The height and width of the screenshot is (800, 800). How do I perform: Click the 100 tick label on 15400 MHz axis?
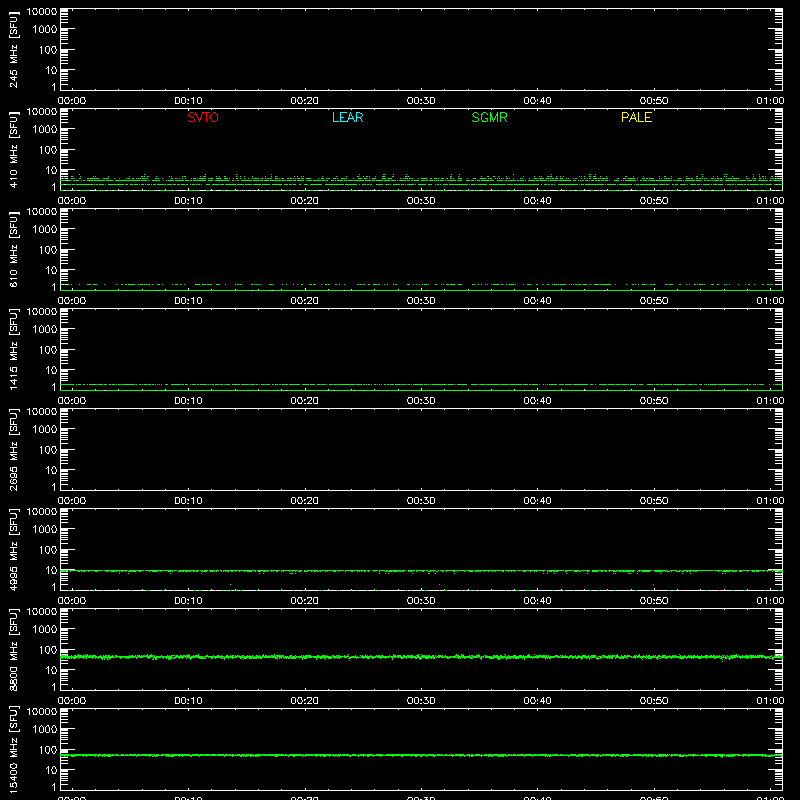48,750
